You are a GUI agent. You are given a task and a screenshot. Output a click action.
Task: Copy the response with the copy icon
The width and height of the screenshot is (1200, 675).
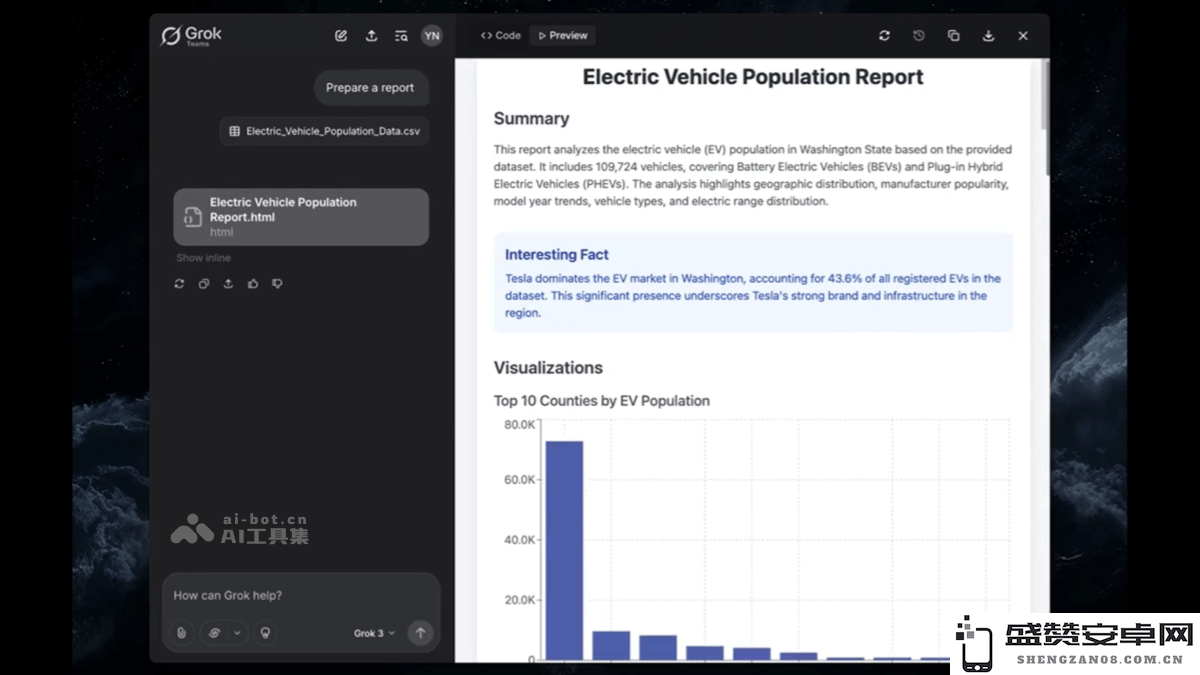click(204, 284)
